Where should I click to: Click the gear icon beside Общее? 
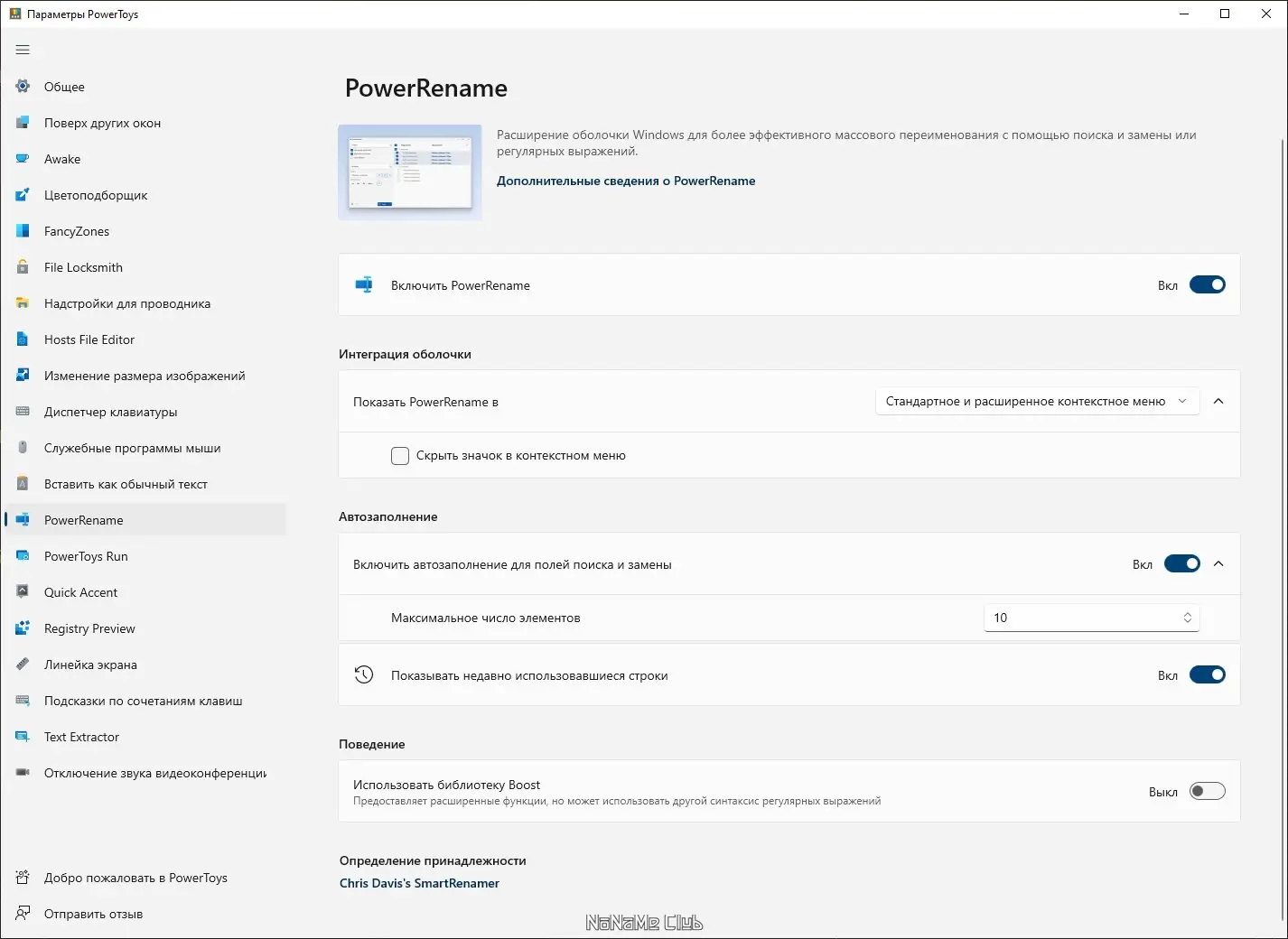pos(23,87)
